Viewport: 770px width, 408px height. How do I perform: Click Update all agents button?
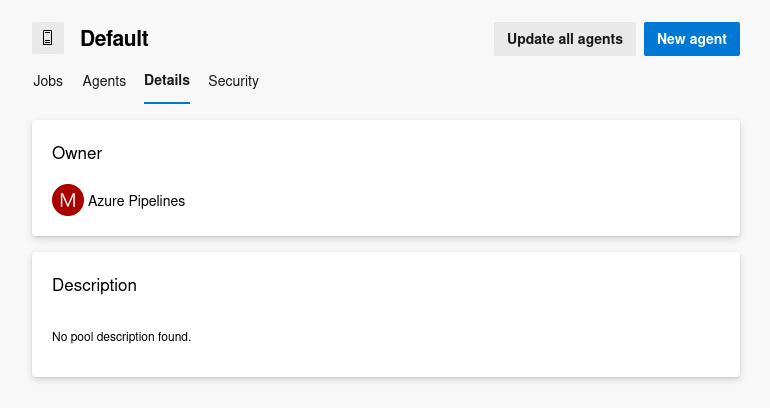[565, 39]
